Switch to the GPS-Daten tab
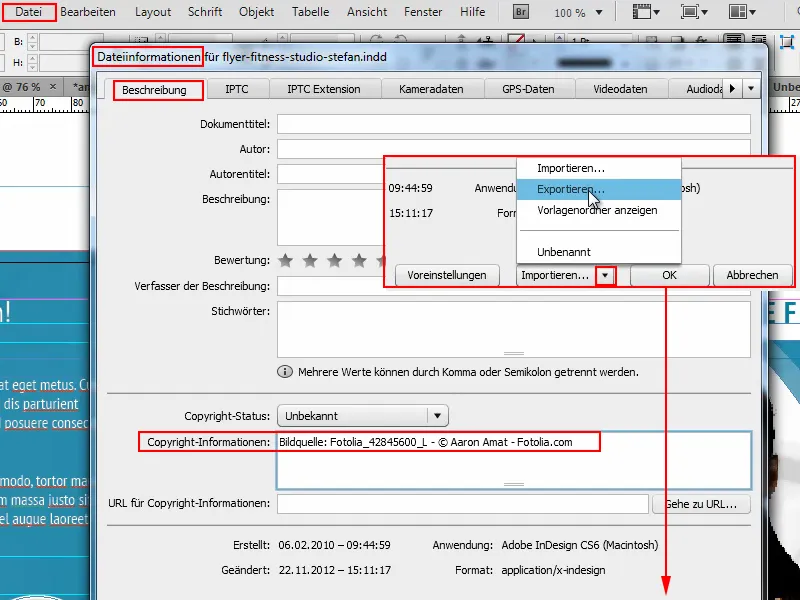The width and height of the screenshot is (800, 600). [x=528, y=89]
